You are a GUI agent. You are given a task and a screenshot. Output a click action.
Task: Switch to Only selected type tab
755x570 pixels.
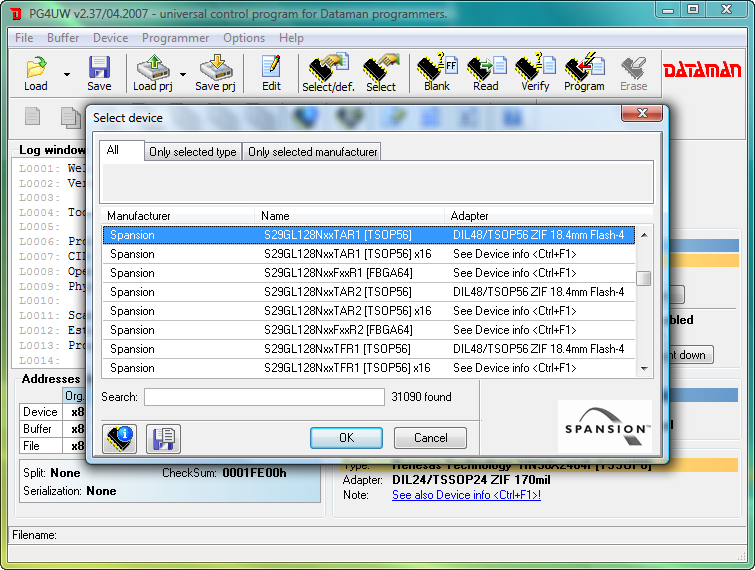coord(192,152)
